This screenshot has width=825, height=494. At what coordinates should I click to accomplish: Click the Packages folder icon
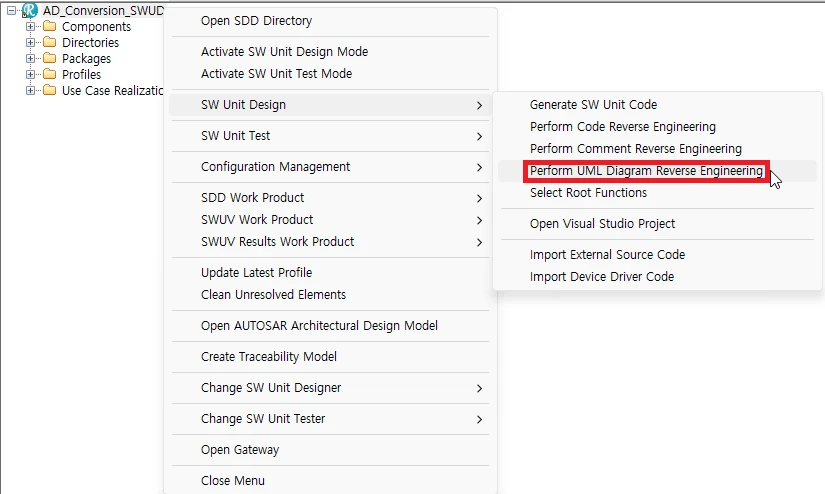[x=49, y=59]
